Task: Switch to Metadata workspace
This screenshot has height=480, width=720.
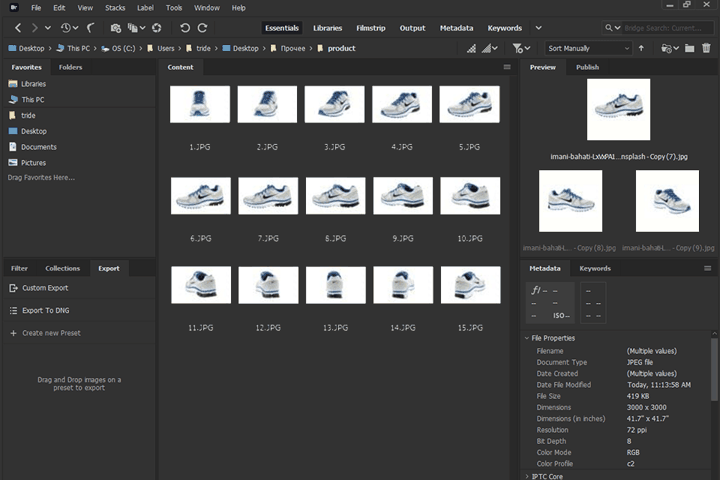Action: pos(456,28)
